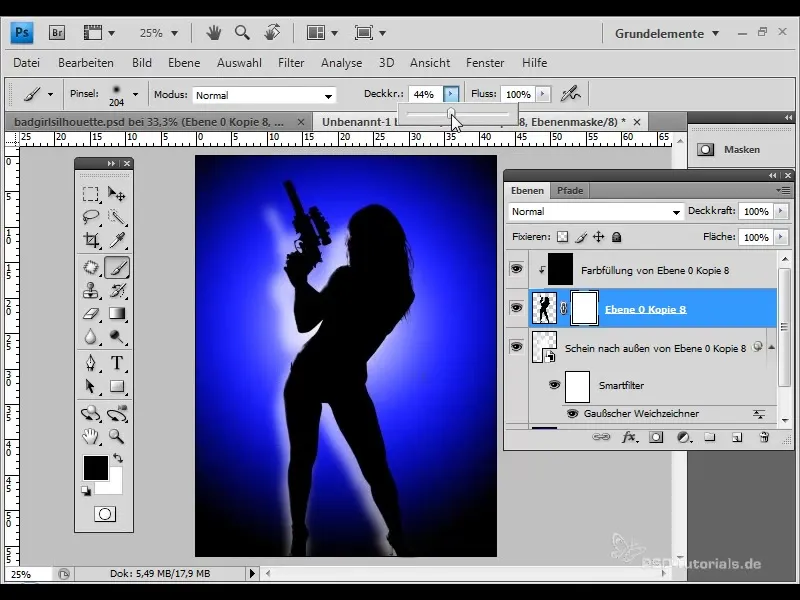Screen dimensions: 800x600
Task: Select the 3D Orbit camera tool
Action: click(117, 413)
